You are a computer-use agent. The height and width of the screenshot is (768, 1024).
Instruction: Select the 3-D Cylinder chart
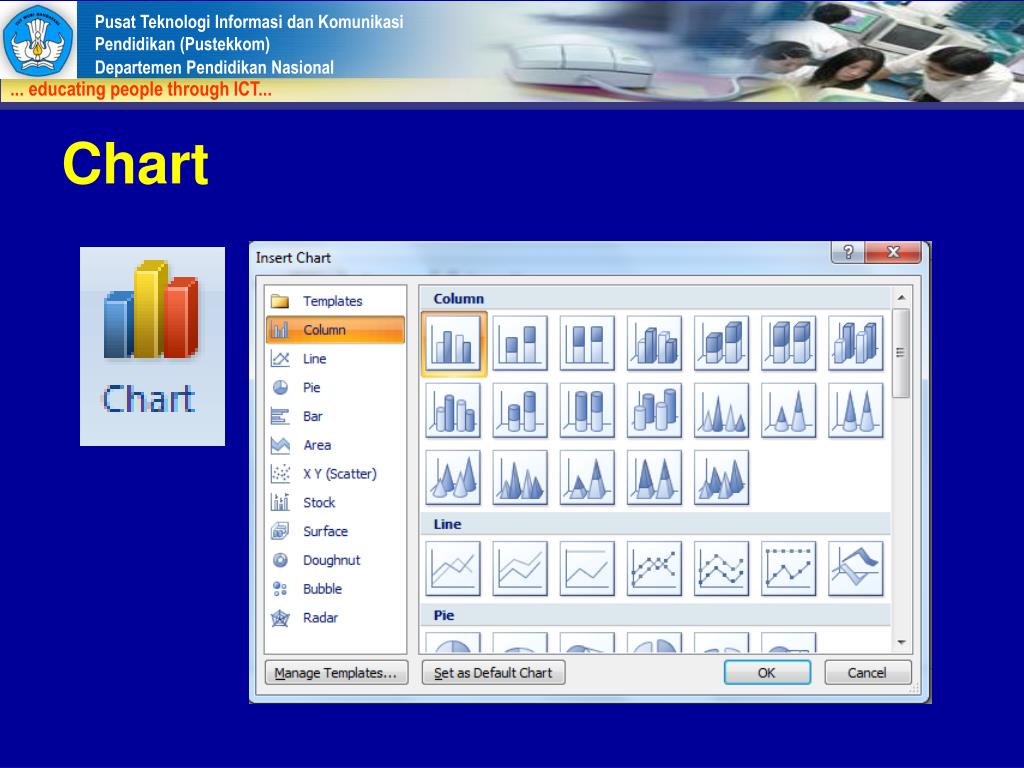pos(654,411)
